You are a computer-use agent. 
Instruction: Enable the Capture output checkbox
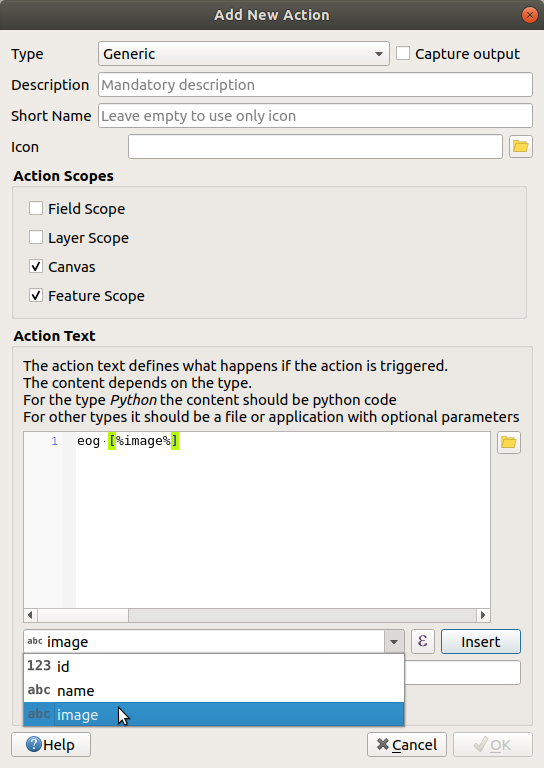click(403, 53)
